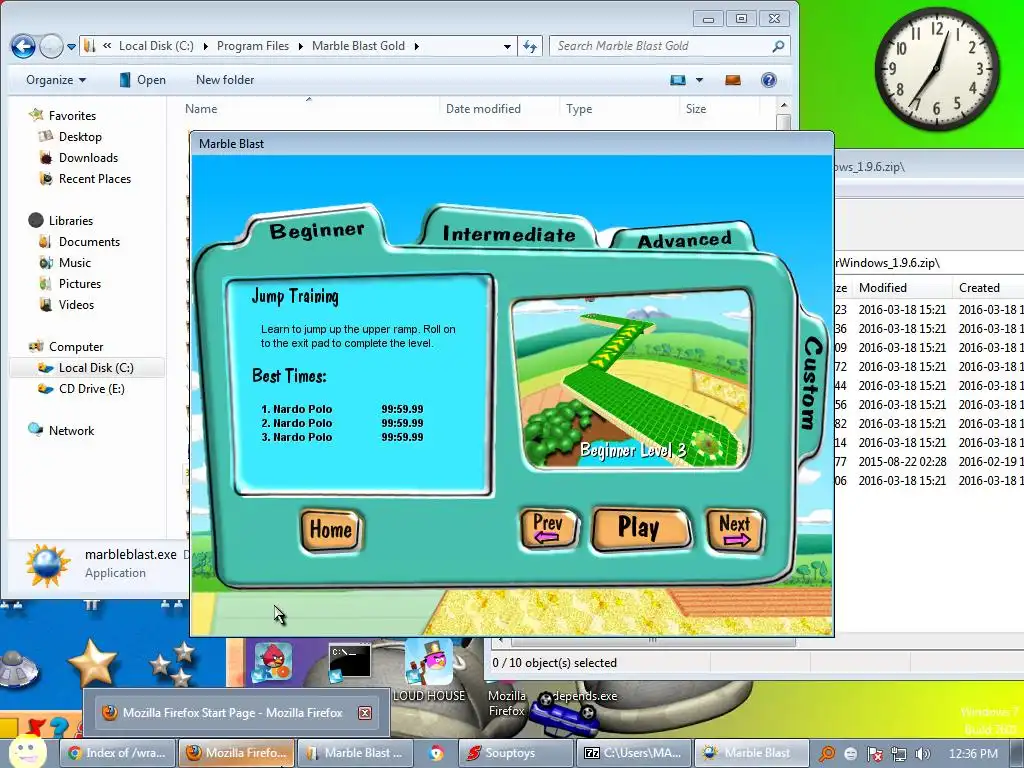
Task: Click the change view icon
Action: (x=678, y=80)
